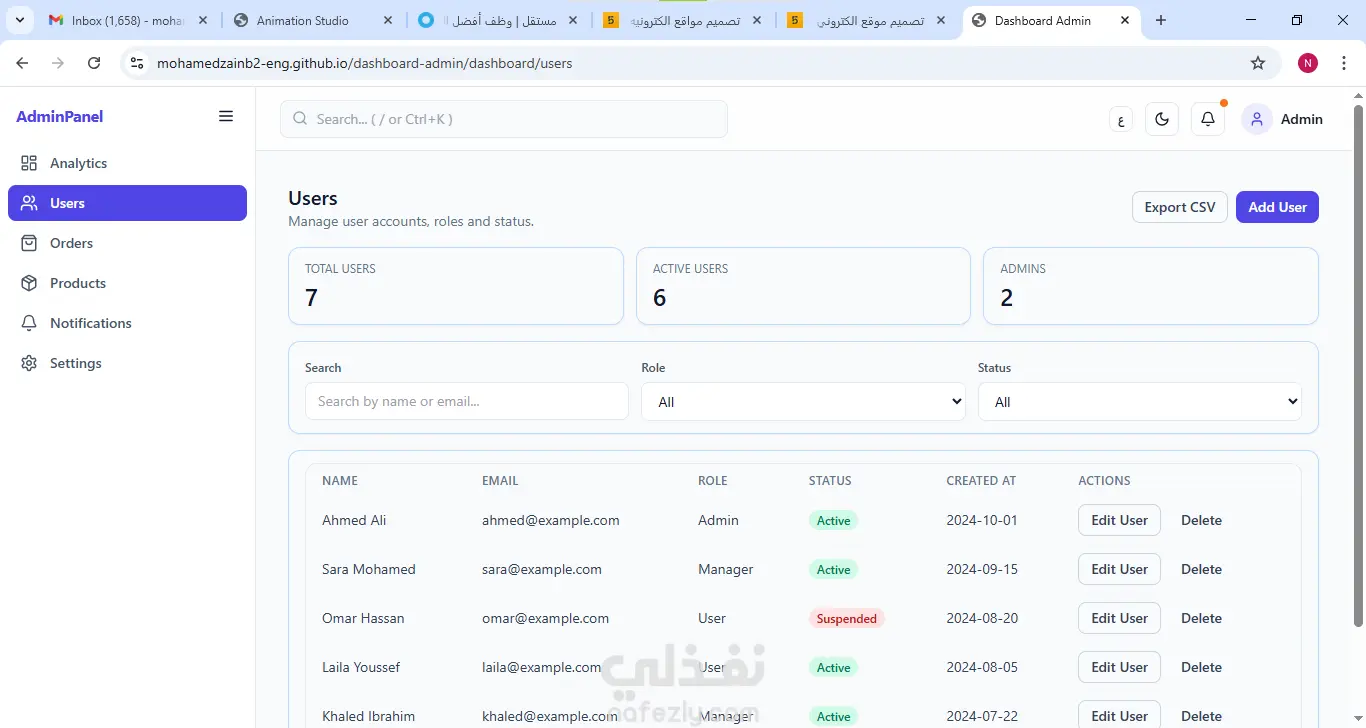Reload the page using the refresh icon
1366x728 pixels.
tap(94, 63)
